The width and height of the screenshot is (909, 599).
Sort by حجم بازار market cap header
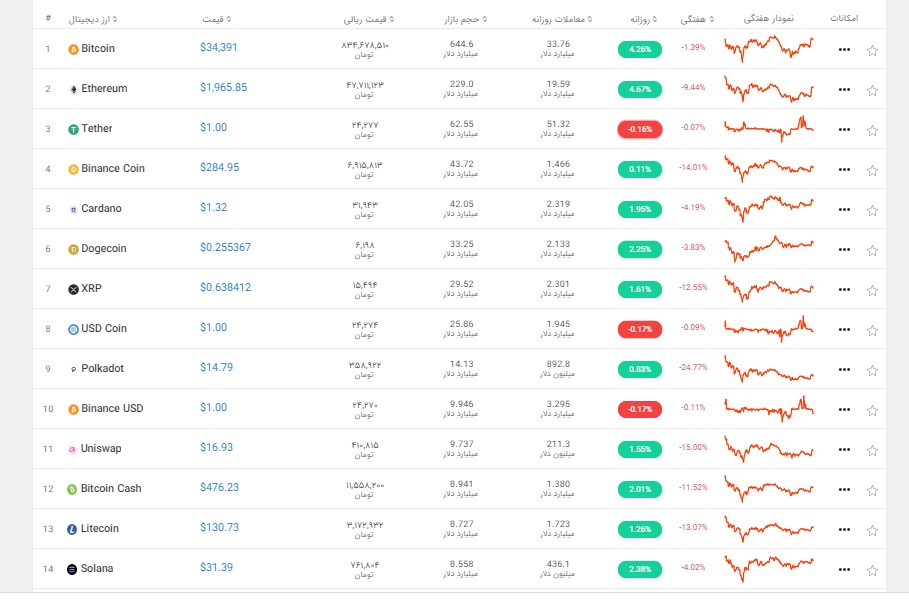(466, 19)
